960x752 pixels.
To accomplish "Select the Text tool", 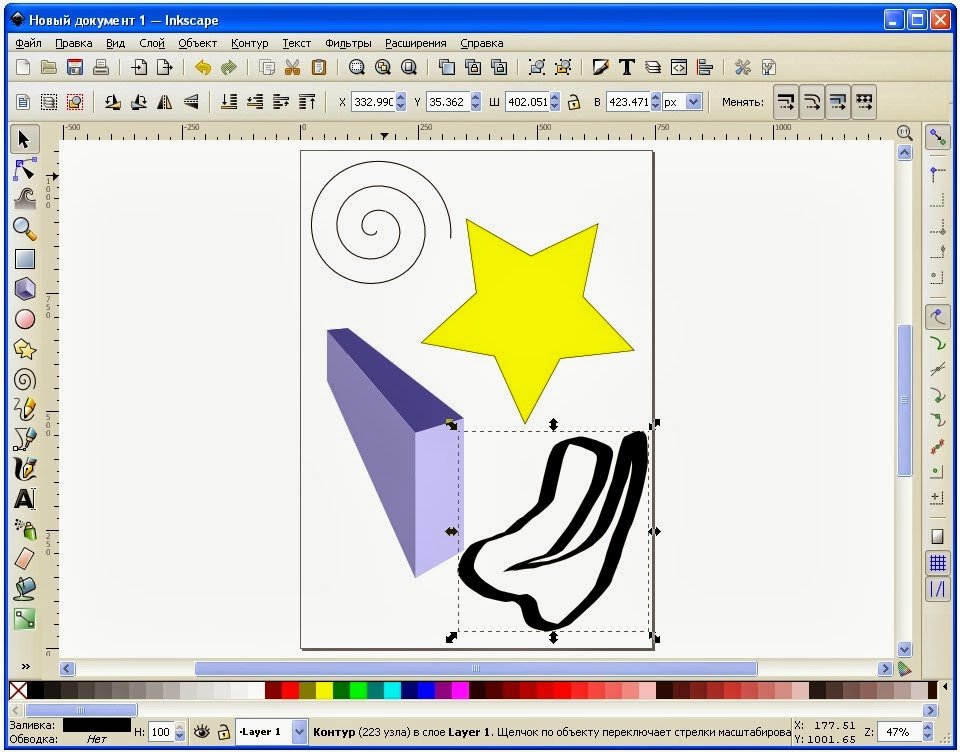I will coord(25,498).
